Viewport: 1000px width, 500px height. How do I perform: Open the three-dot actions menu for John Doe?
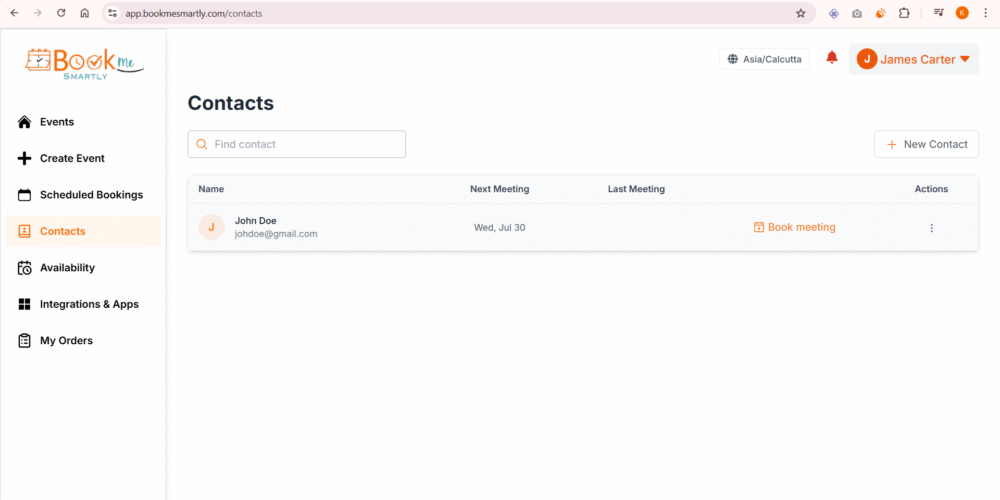931,228
